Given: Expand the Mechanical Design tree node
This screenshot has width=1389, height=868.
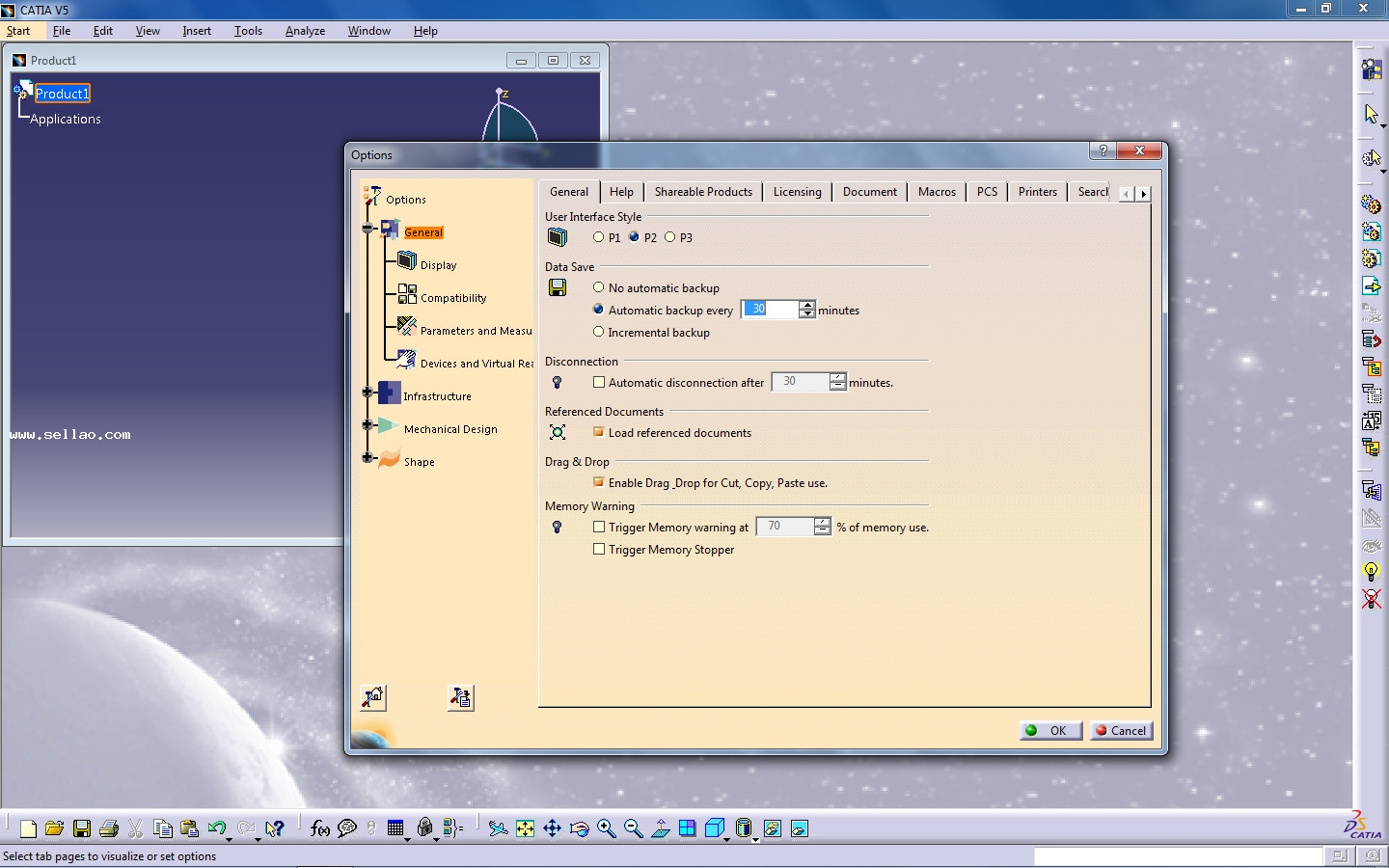Looking at the screenshot, I should click(368, 424).
